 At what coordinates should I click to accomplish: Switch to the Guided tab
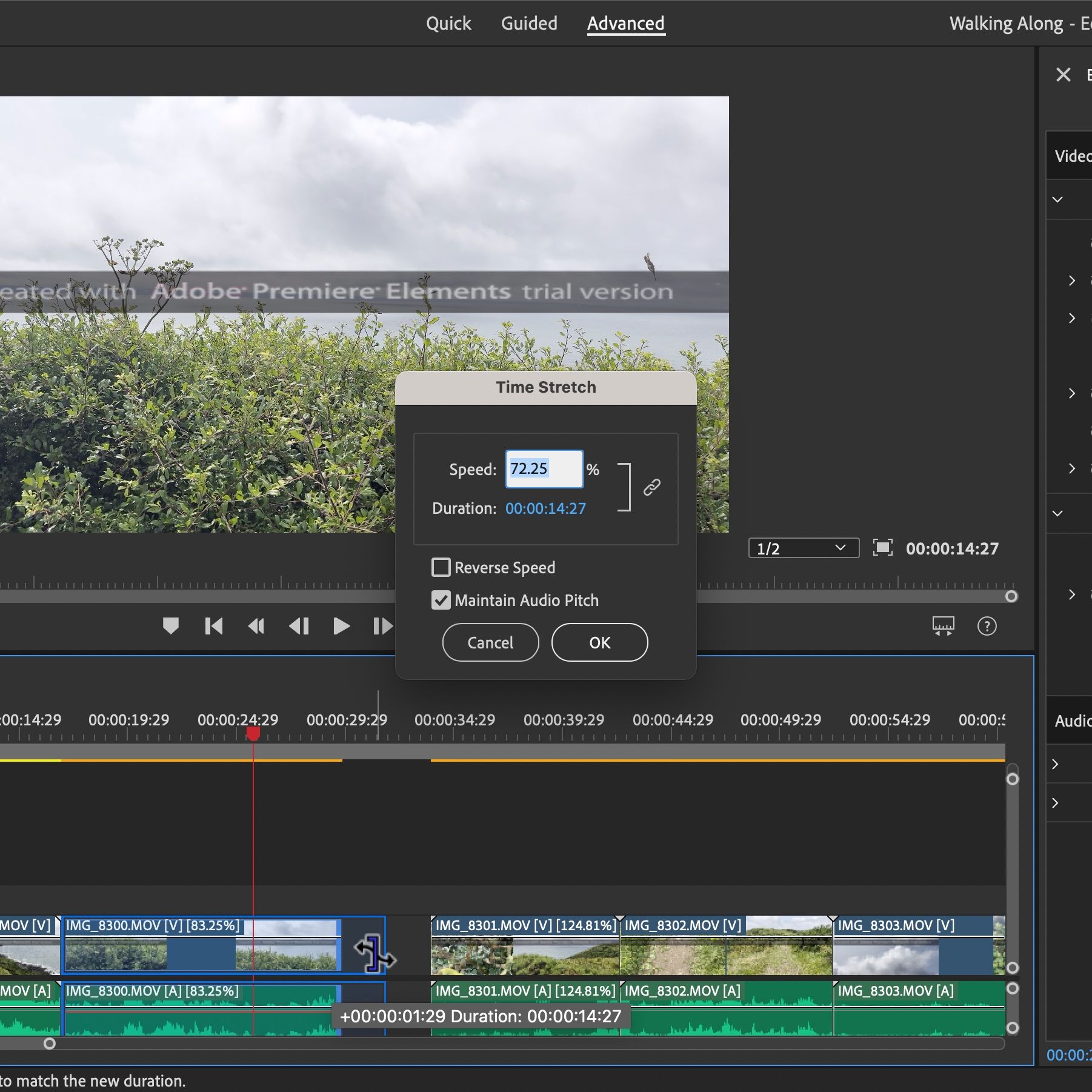click(528, 23)
